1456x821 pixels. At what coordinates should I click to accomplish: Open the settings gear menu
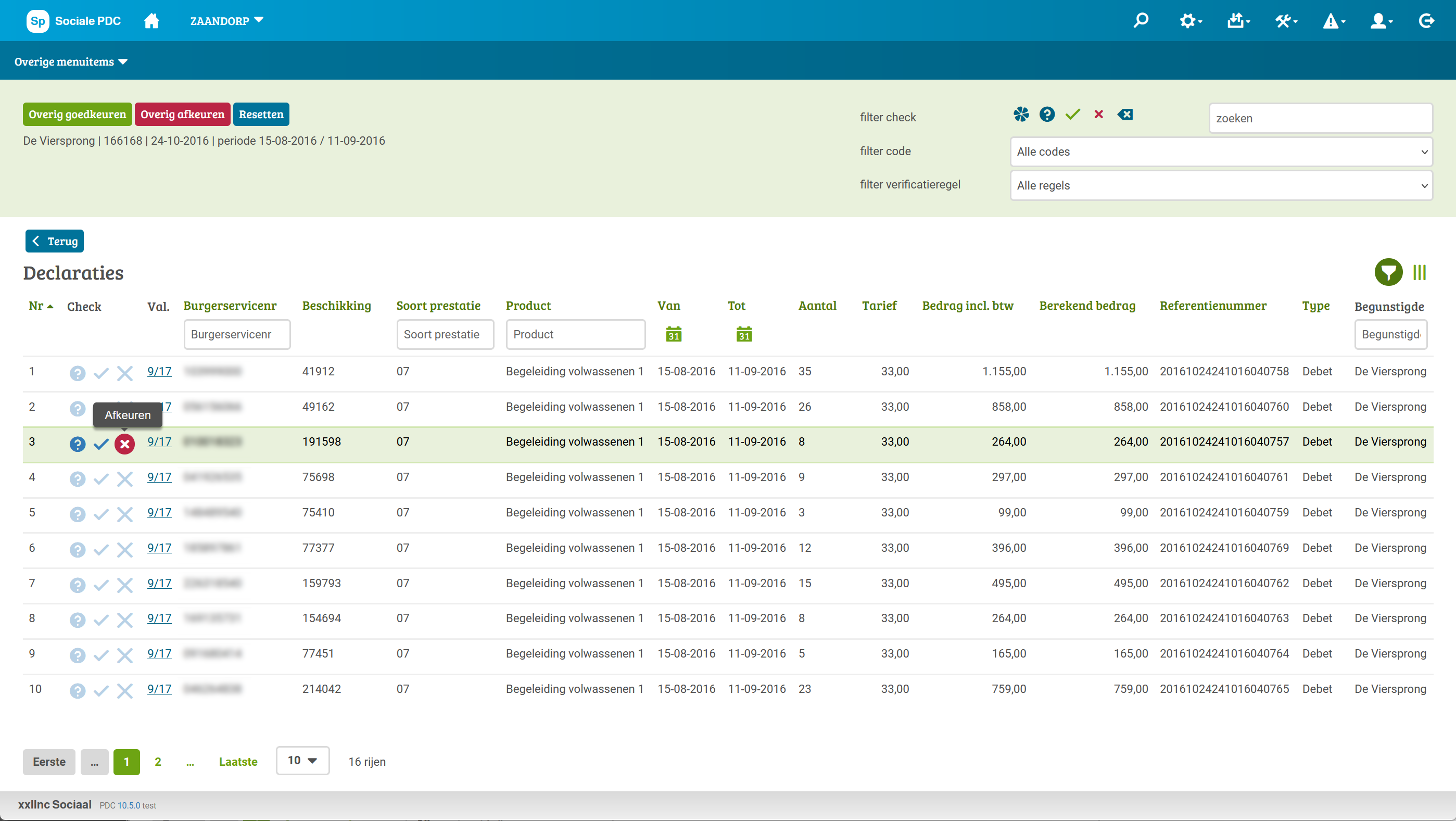pyautogui.click(x=1191, y=21)
